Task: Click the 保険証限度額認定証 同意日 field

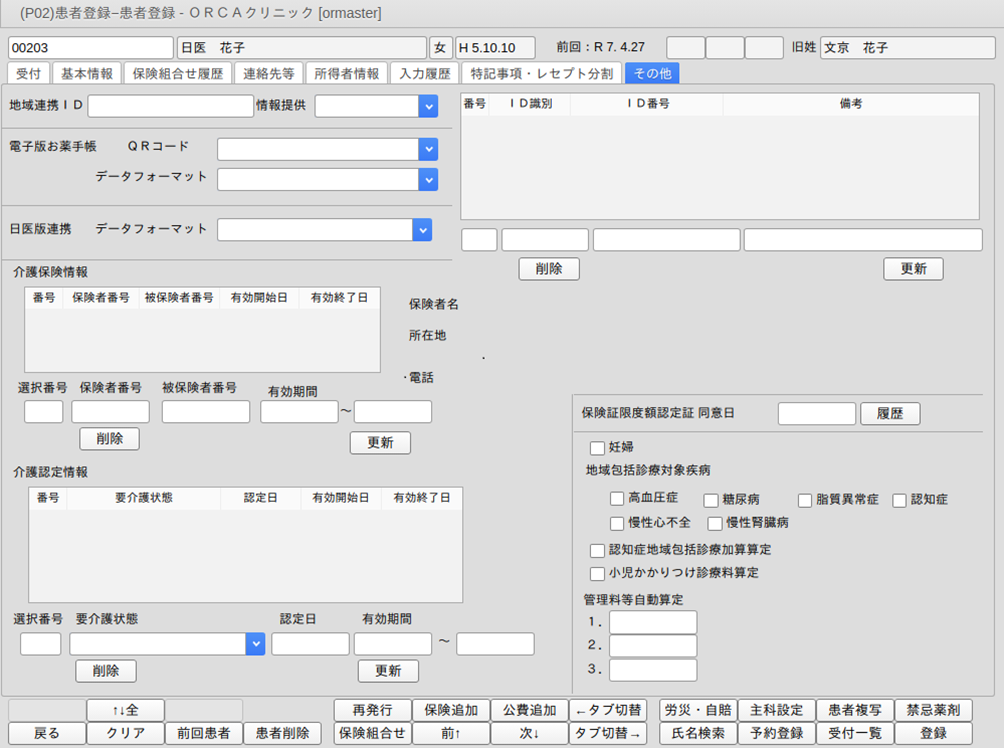Action: click(x=816, y=413)
